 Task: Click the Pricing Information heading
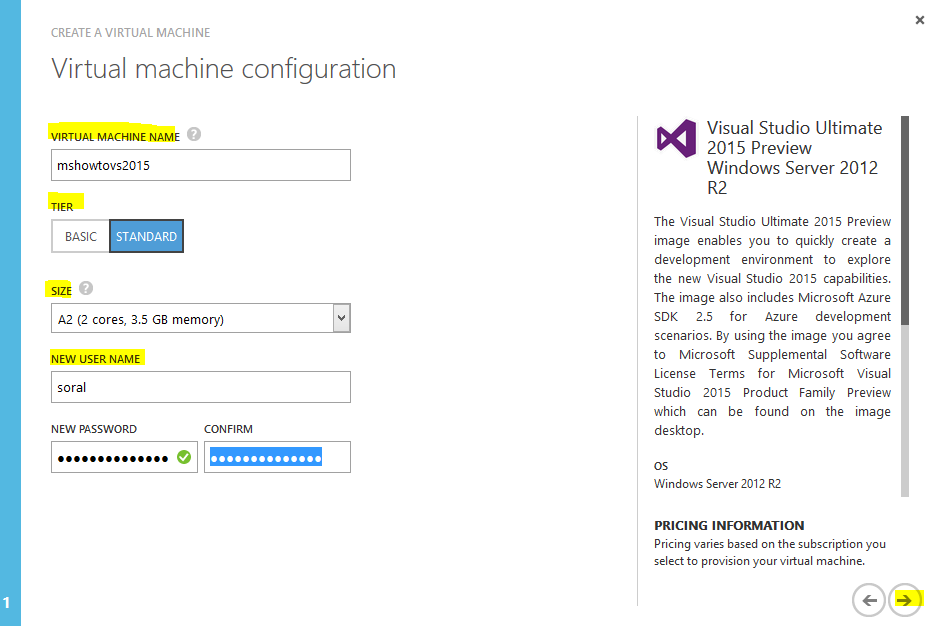(x=729, y=525)
